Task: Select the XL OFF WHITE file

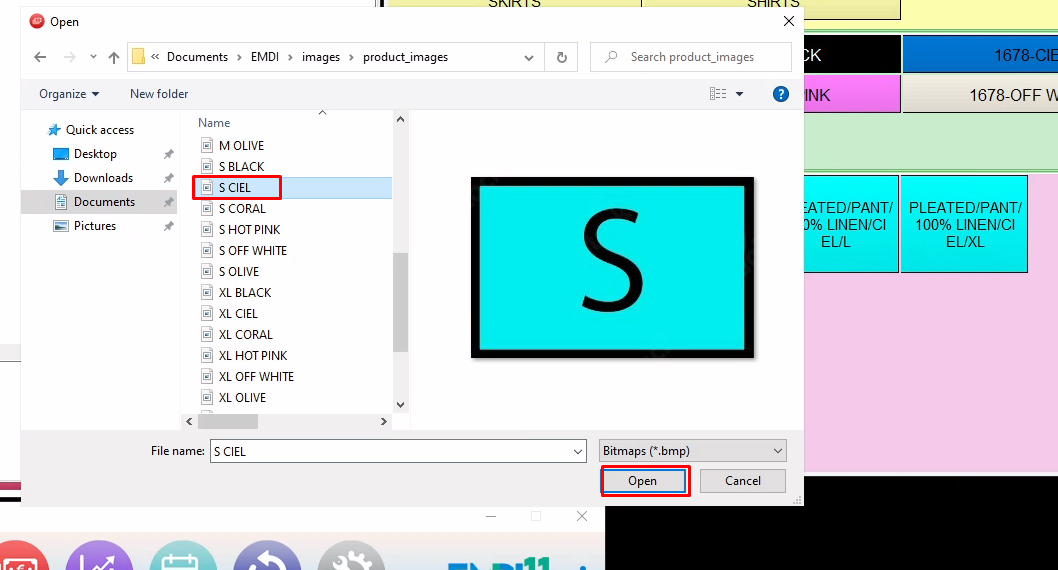Action: pyautogui.click(x=256, y=376)
